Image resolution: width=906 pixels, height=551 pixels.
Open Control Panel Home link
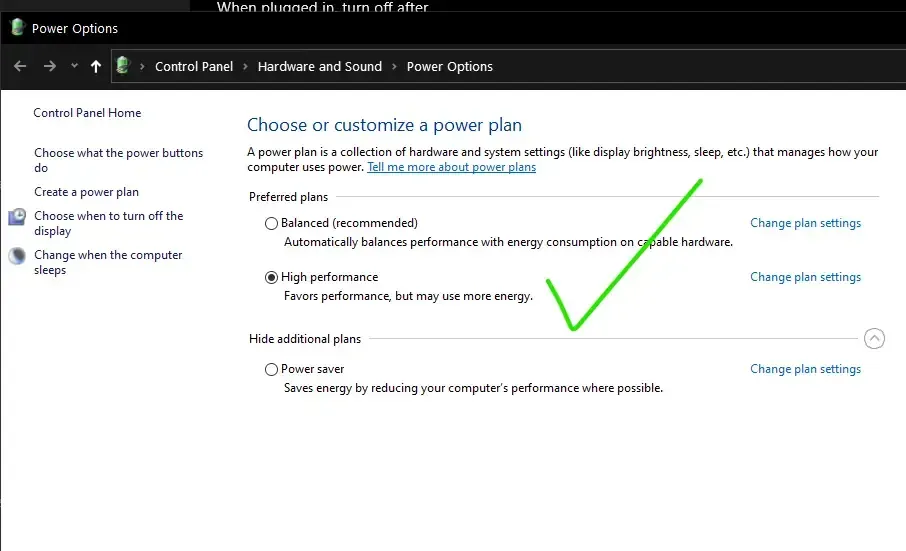[87, 113]
